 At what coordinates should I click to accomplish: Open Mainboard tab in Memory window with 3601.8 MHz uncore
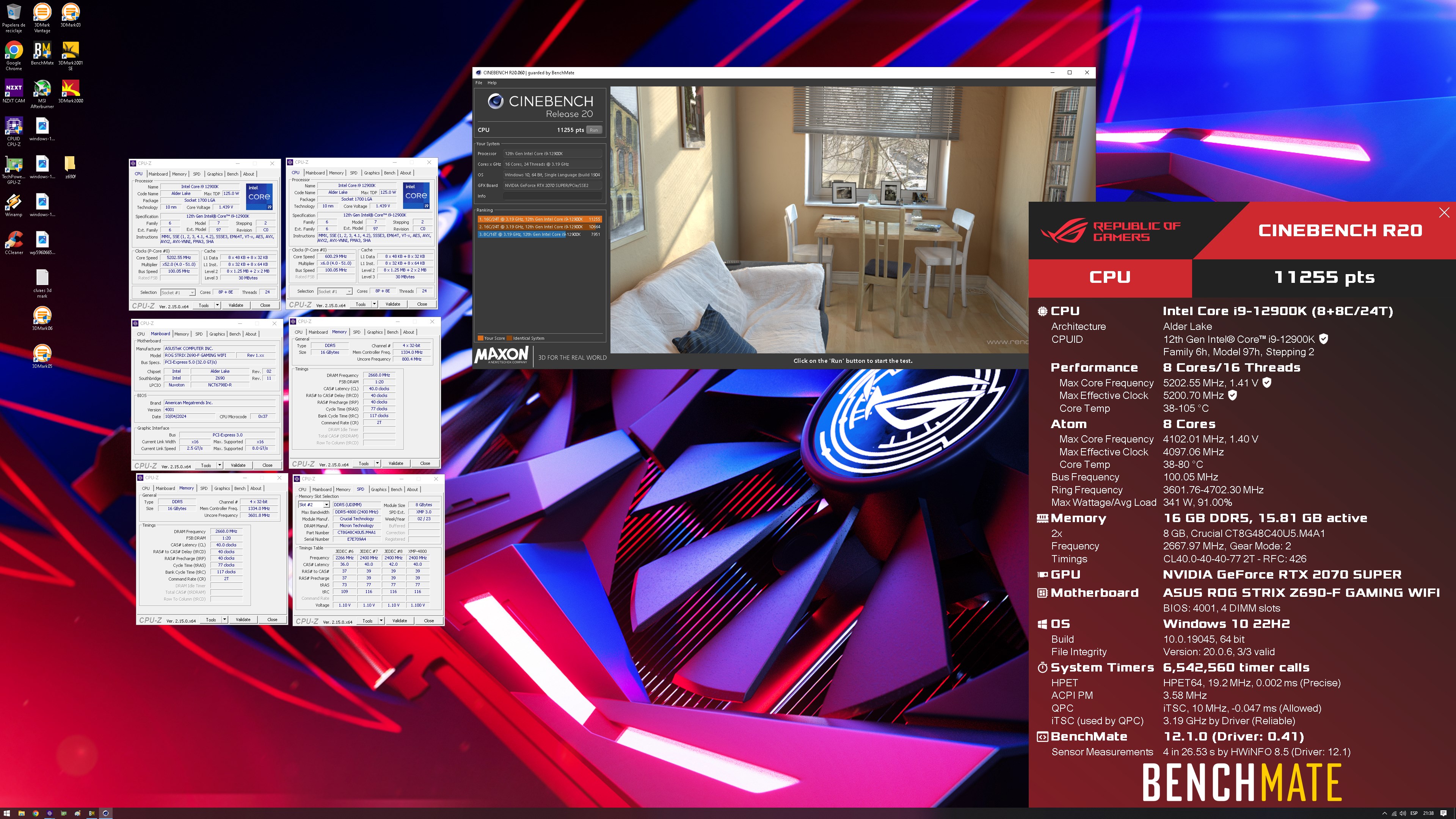click(x=165, y=488)
